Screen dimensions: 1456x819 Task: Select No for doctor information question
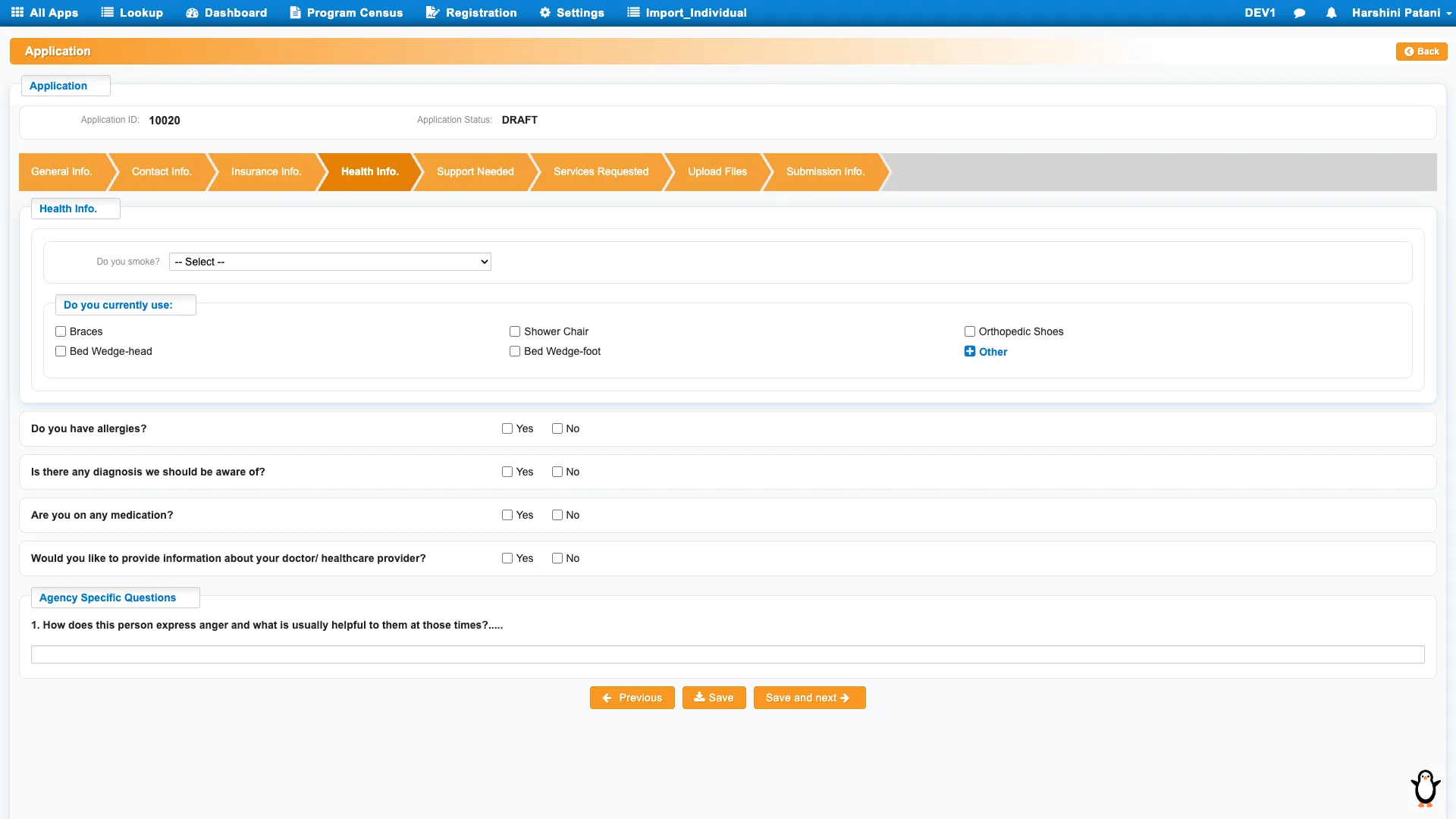coord(557,558)
